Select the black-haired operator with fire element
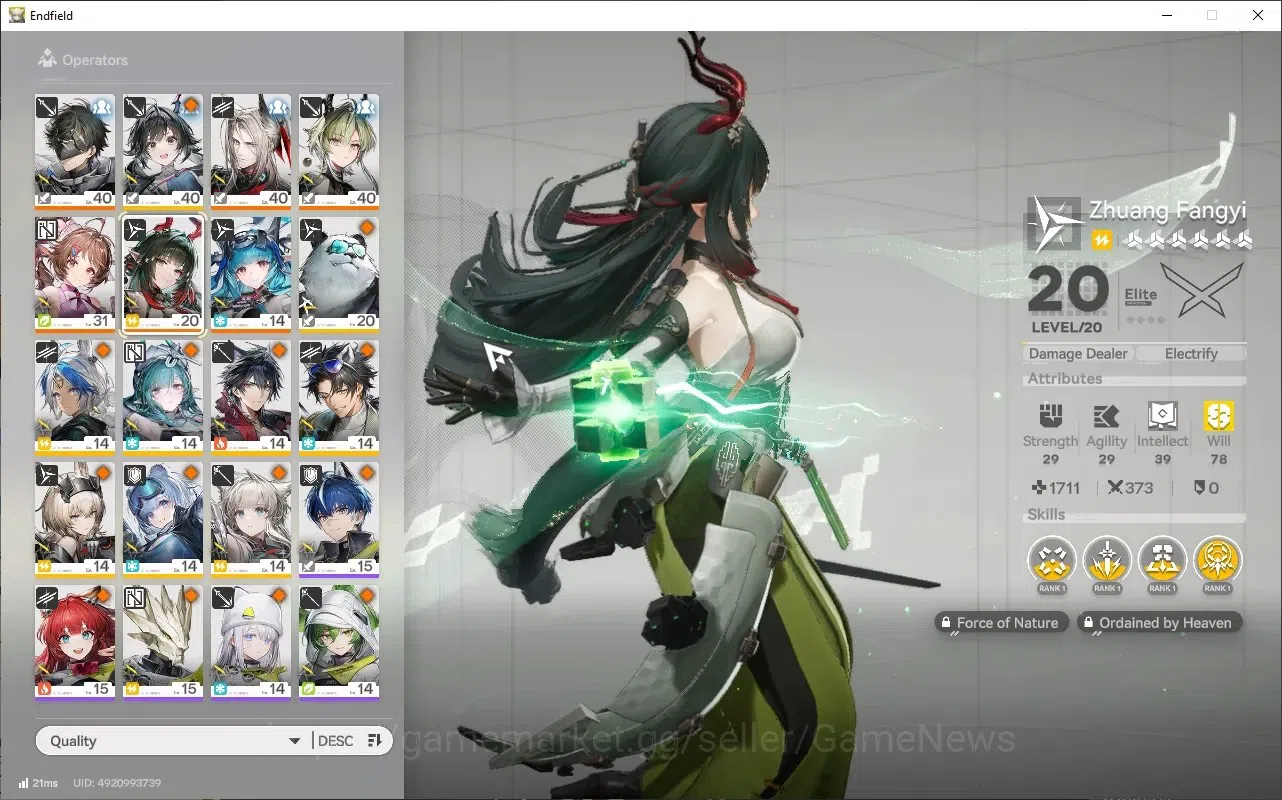Viewport: 1282px width, 800px height. 251,398
